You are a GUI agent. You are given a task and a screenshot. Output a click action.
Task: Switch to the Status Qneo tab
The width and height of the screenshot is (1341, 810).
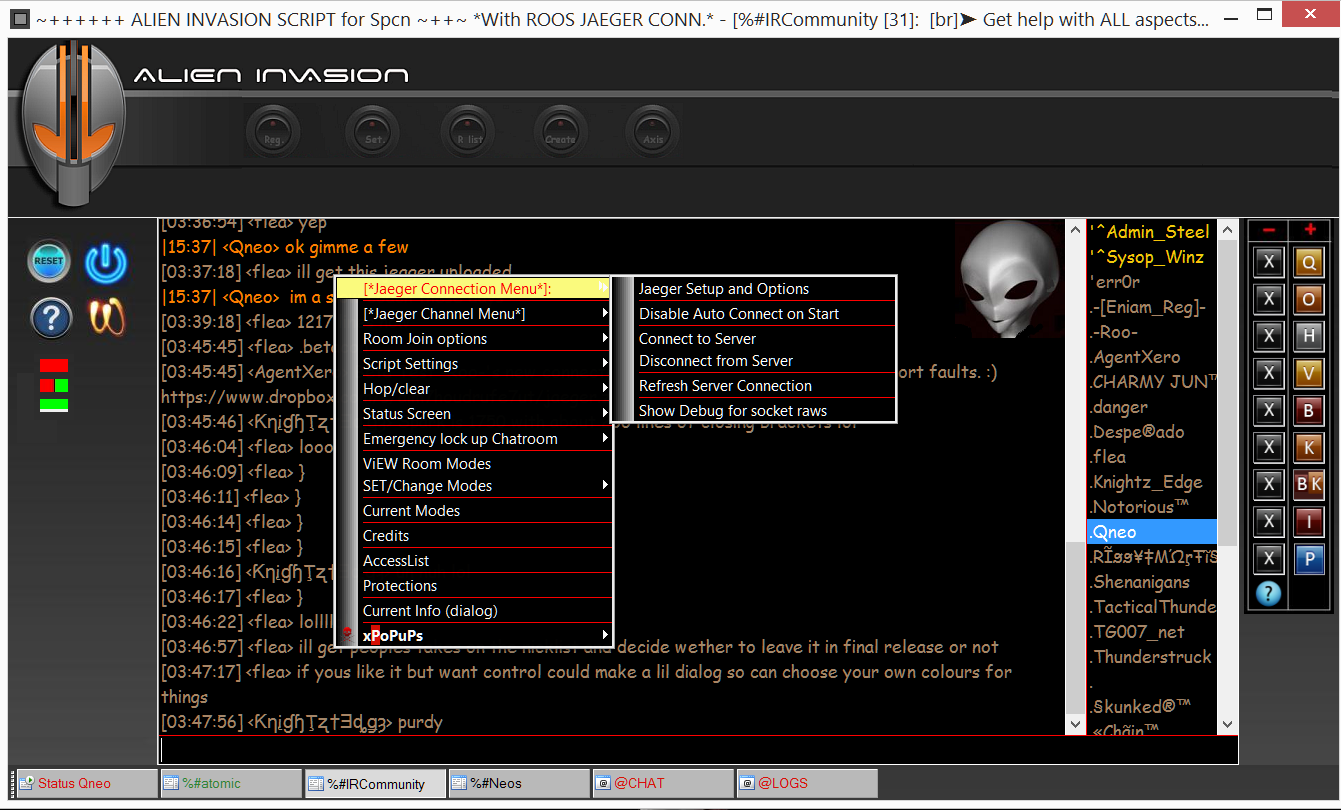tap(87, 784)
